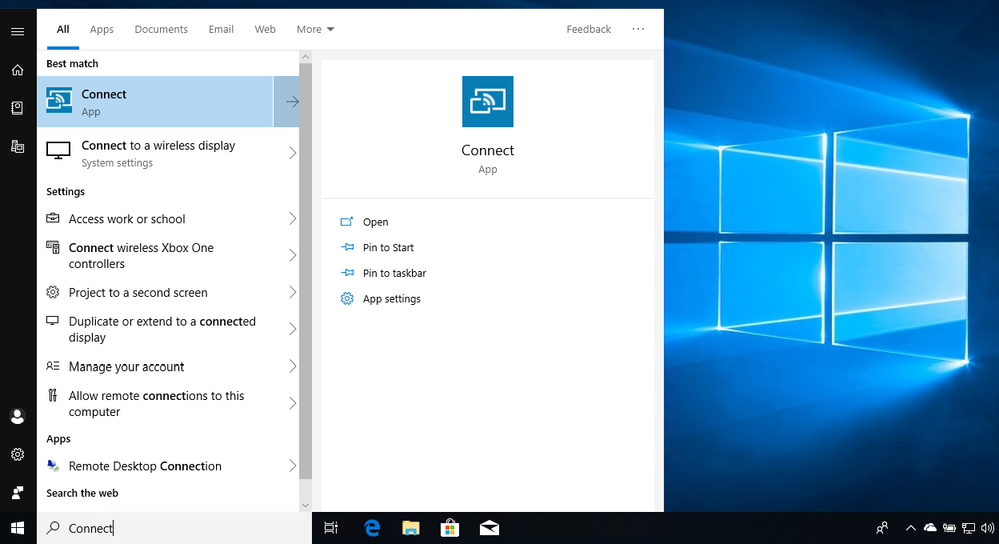
Task: Switch to the Email search tab
Action: coord(221,29)
